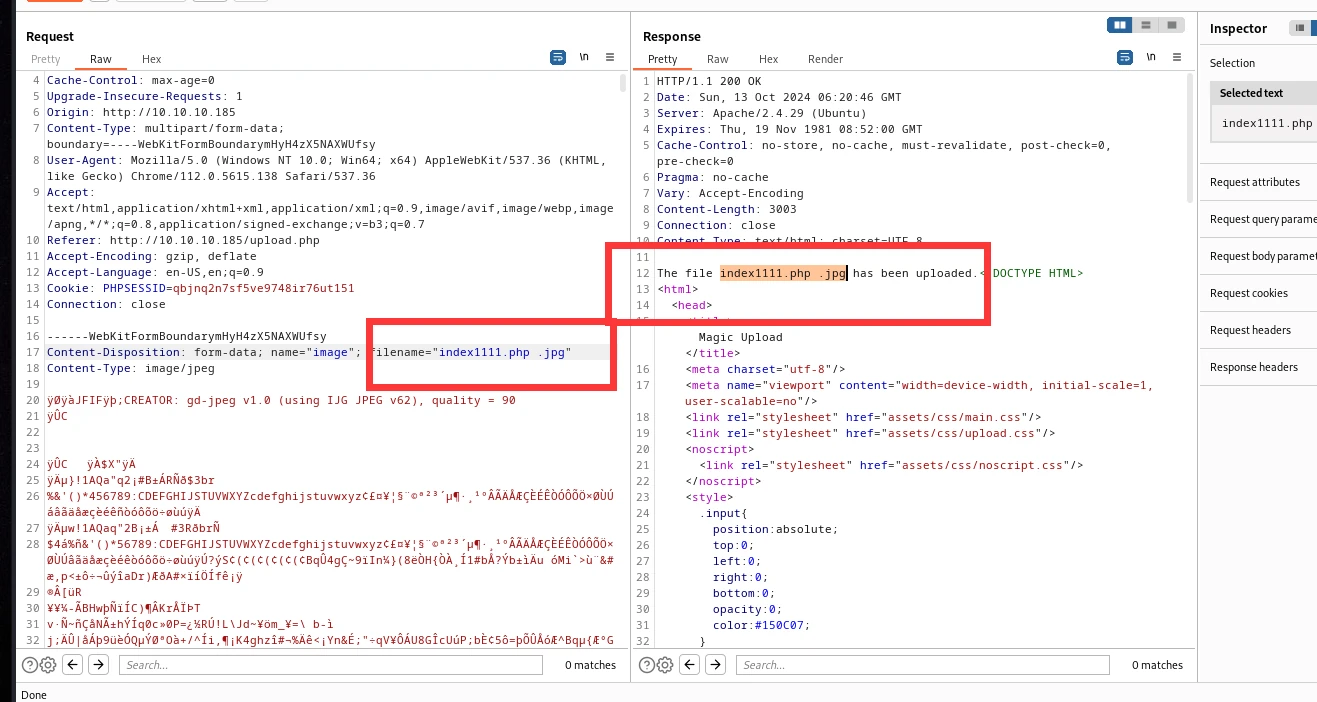The width and height of the screenshot is (1317, 702).
Task: Click Accept-Language header in request
Action: coord(155,272)
